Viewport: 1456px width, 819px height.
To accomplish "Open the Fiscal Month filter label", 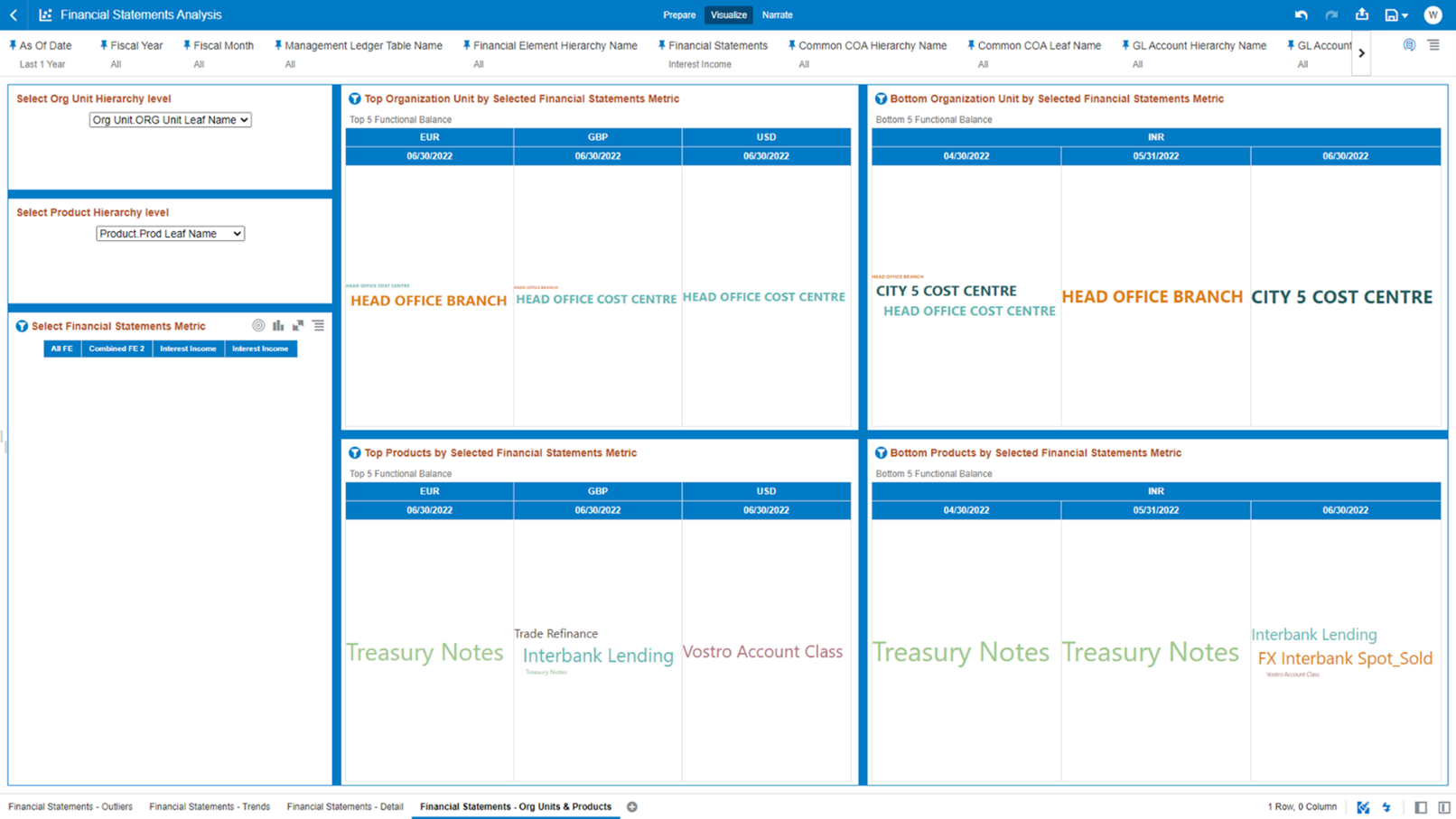I will coord(223,45).
